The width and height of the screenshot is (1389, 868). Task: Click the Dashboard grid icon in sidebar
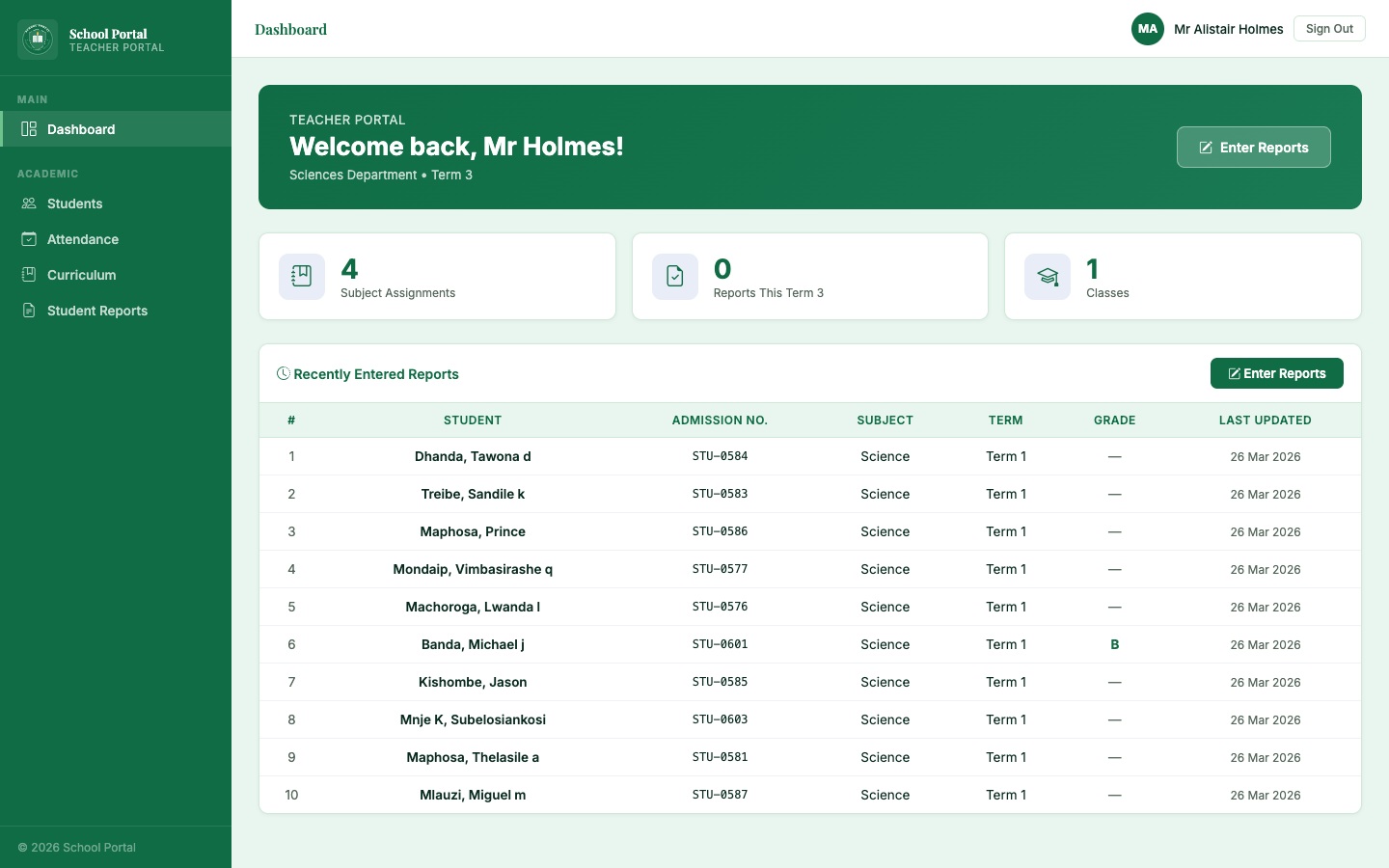click(x=28, y=128)
